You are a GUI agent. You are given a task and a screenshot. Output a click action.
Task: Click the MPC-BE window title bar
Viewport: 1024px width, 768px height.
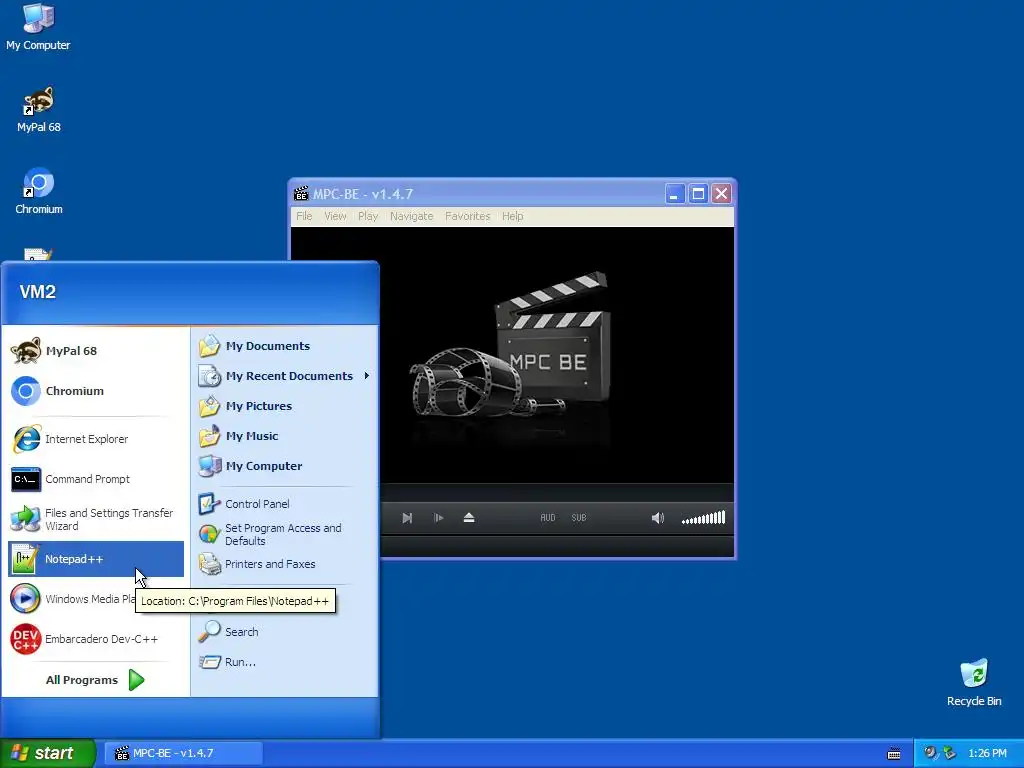[x=512, y=193]
